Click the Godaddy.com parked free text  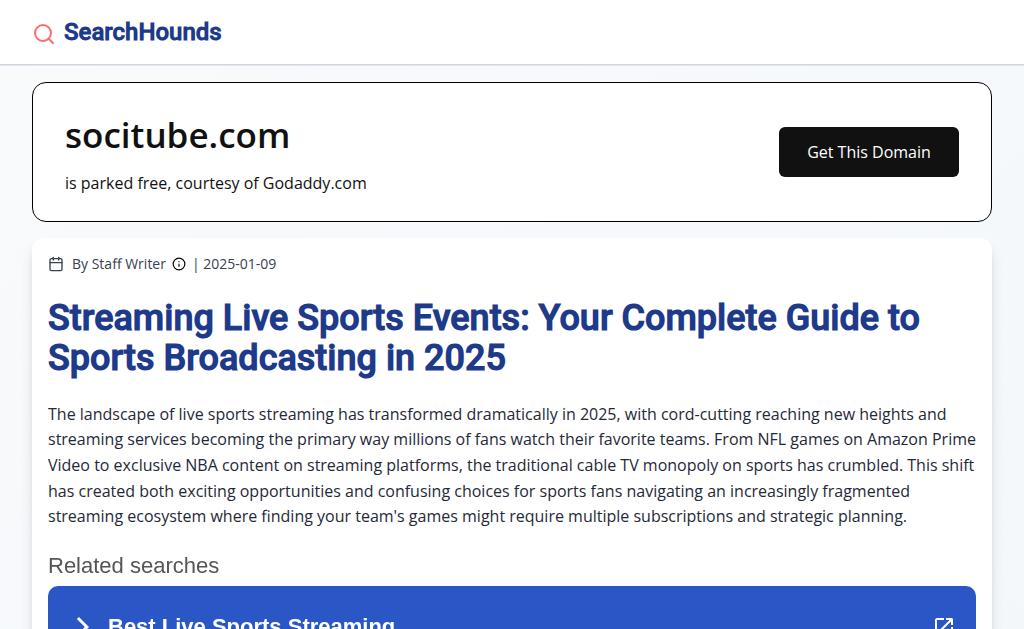tap(216, 184)
